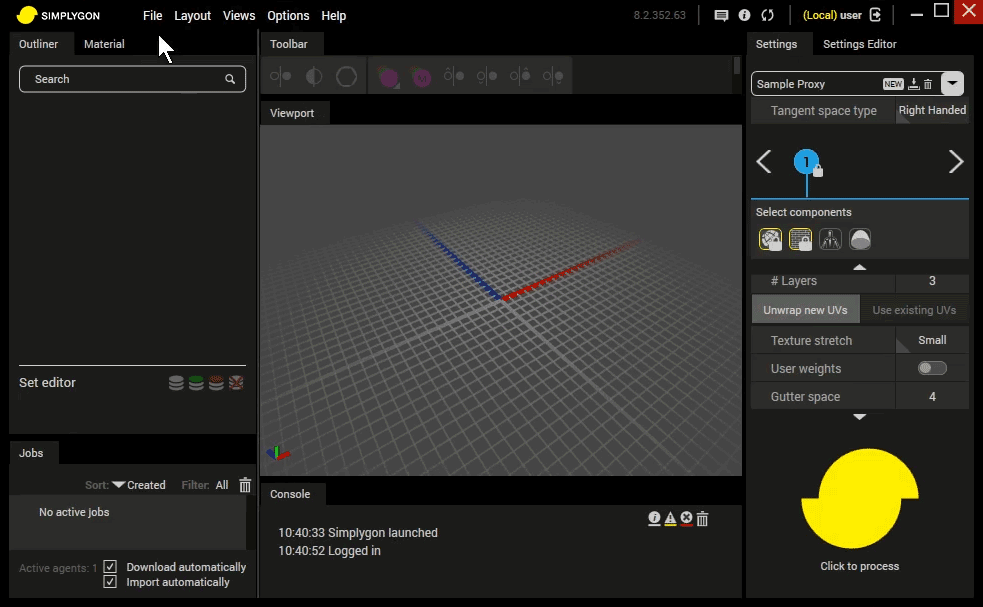Click up triangle above # Layers row
The image size is (983, 607).
pyautogui.click(x=859, y=267)
